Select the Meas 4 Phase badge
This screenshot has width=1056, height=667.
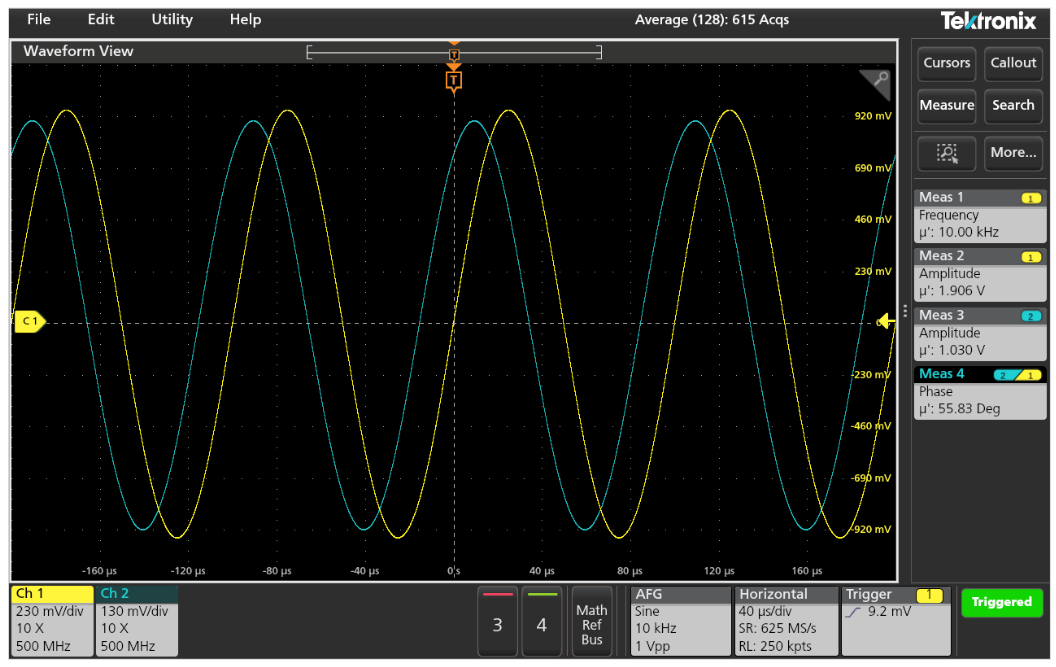(978, 392)
